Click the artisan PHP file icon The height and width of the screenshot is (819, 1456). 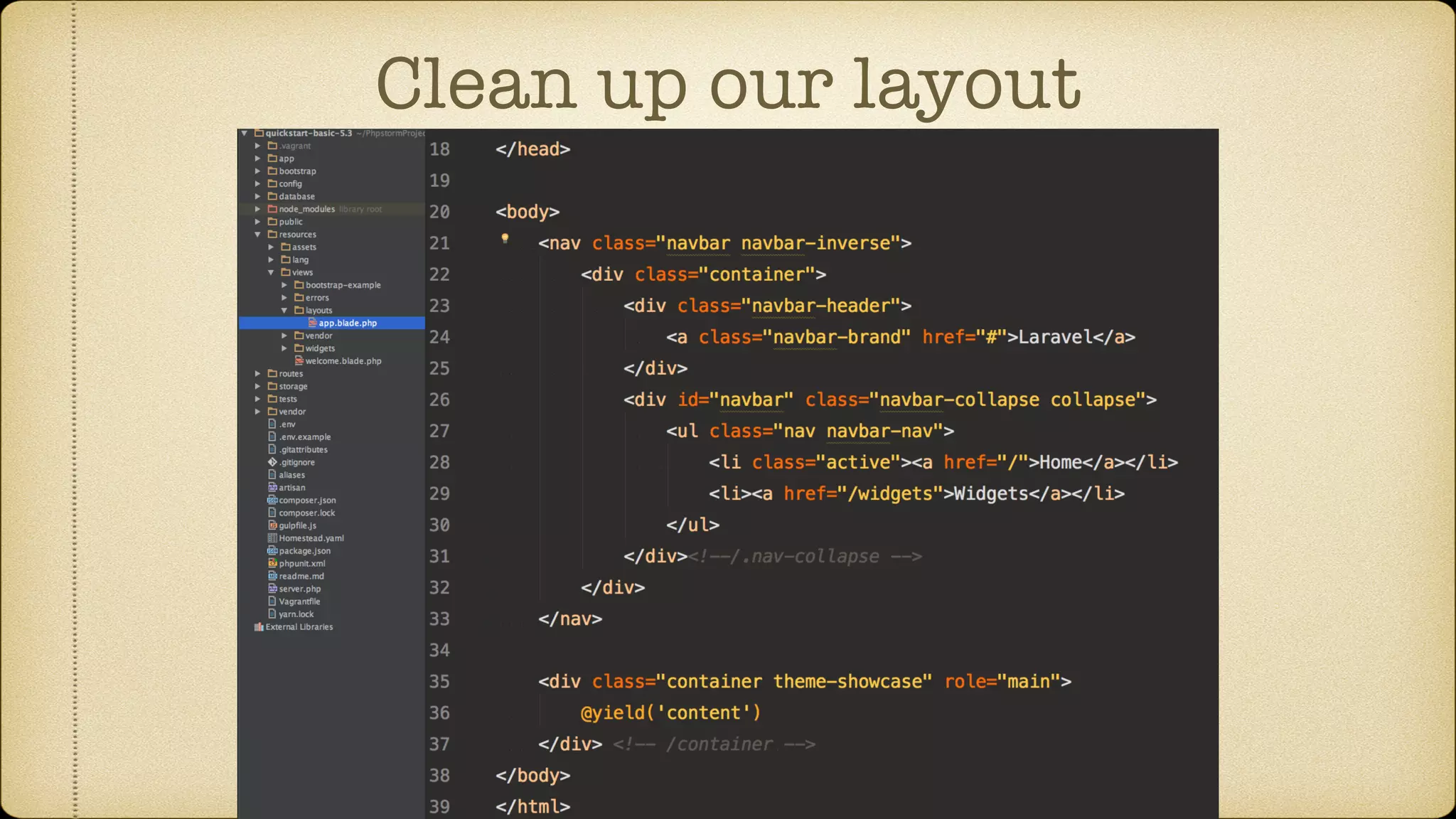click(272, 488)
